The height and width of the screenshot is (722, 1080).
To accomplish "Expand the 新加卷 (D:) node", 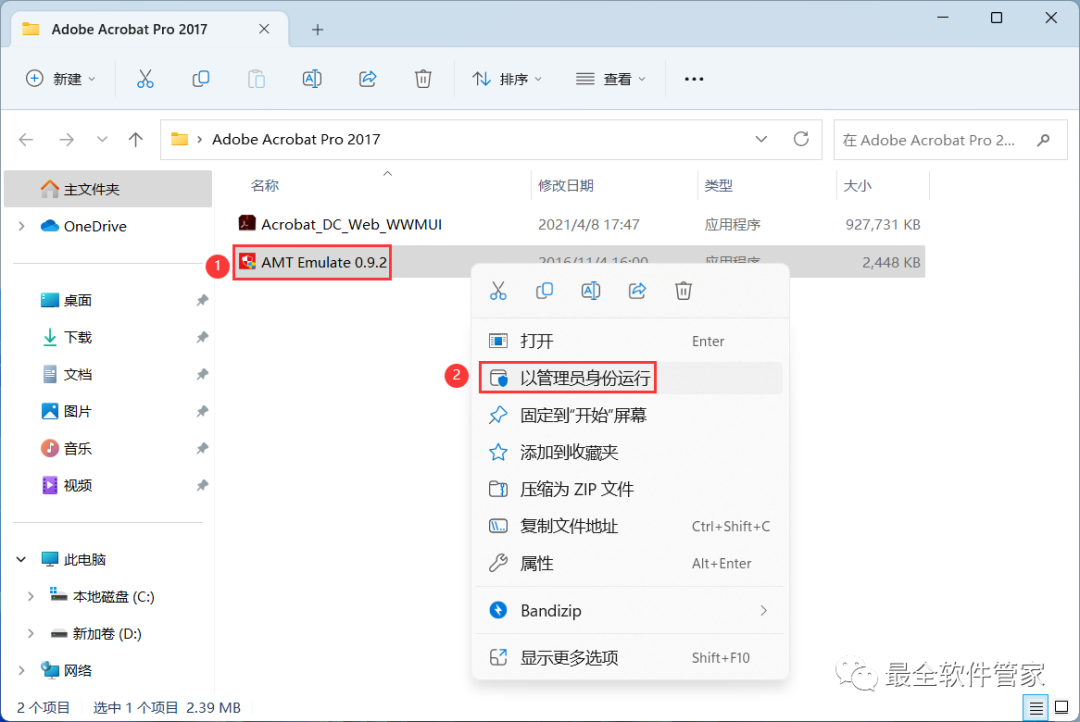I will 30,634.
